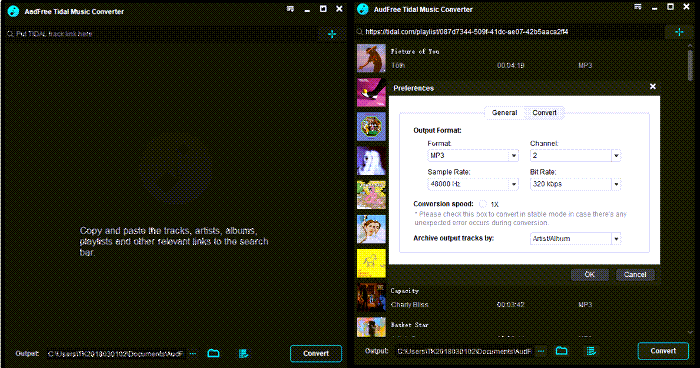The height and width of the screenshot is (368, 700).
Task: Click OK in Preferences dialog
Action: (590, 275)
